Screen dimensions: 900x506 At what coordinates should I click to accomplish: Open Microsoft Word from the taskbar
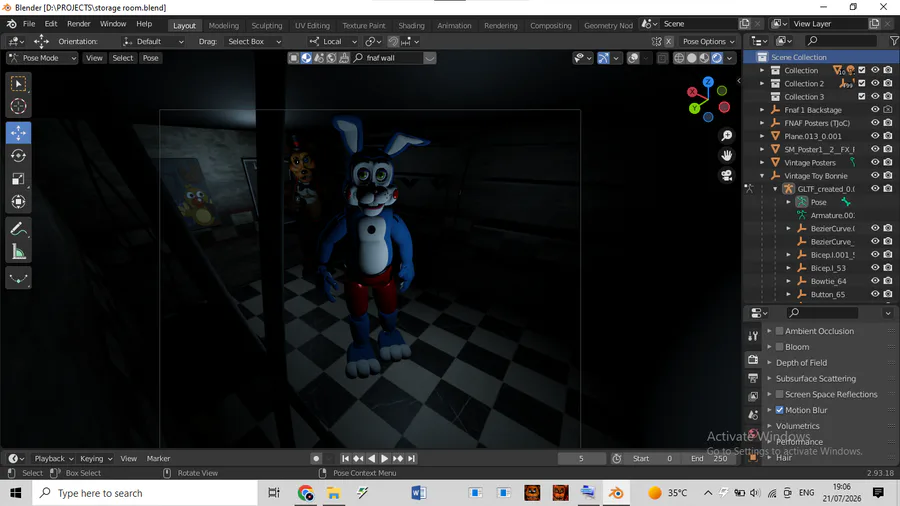click(418, 493)
